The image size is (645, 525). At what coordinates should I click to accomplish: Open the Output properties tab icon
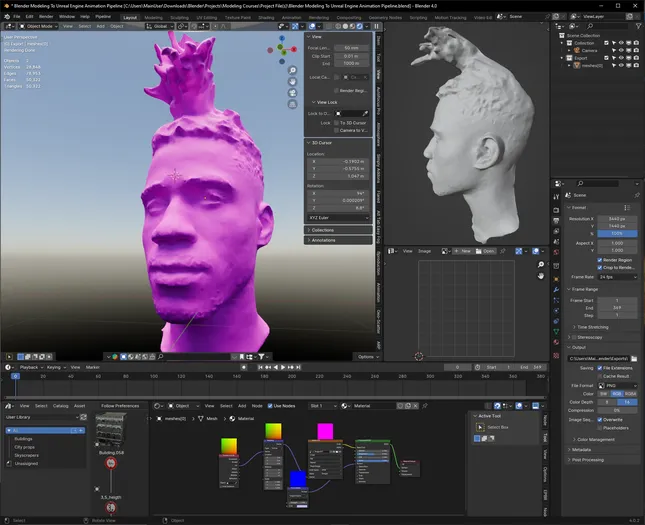click(x=556, y=221)
